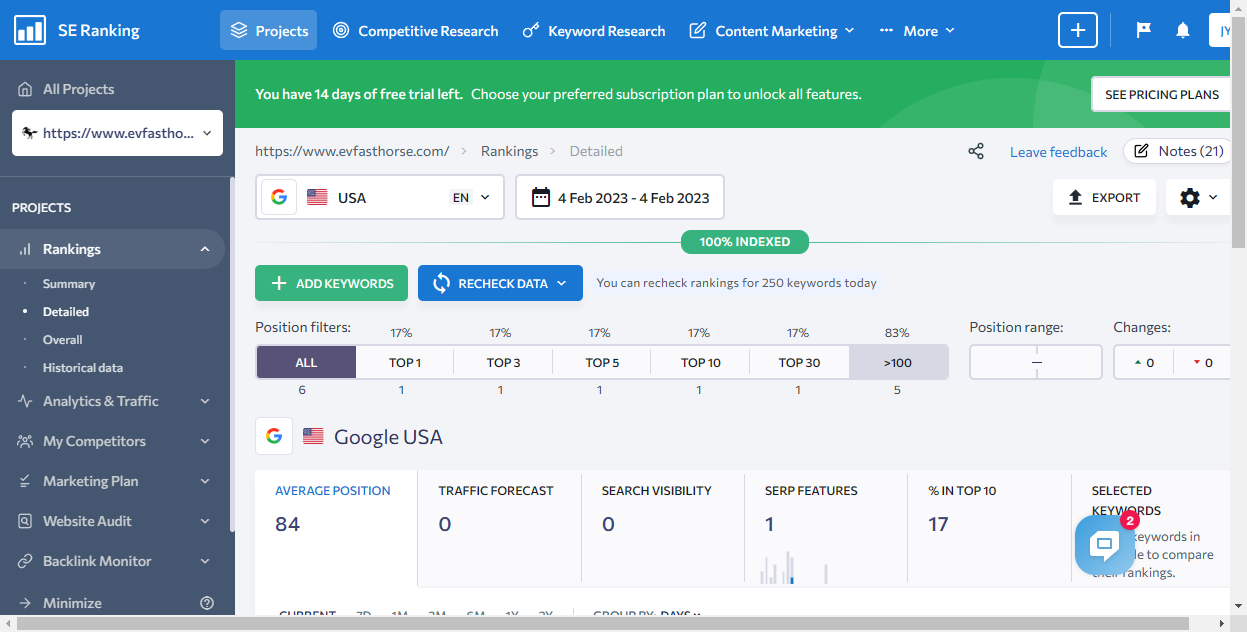
Task: Click the calendar icon in date picker
Action: [541, 197]
